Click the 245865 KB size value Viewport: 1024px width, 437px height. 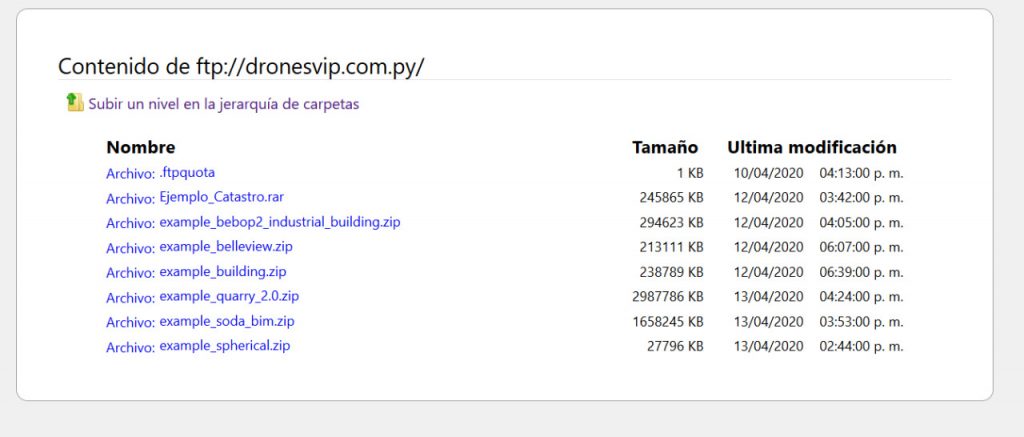coord(671,197)
